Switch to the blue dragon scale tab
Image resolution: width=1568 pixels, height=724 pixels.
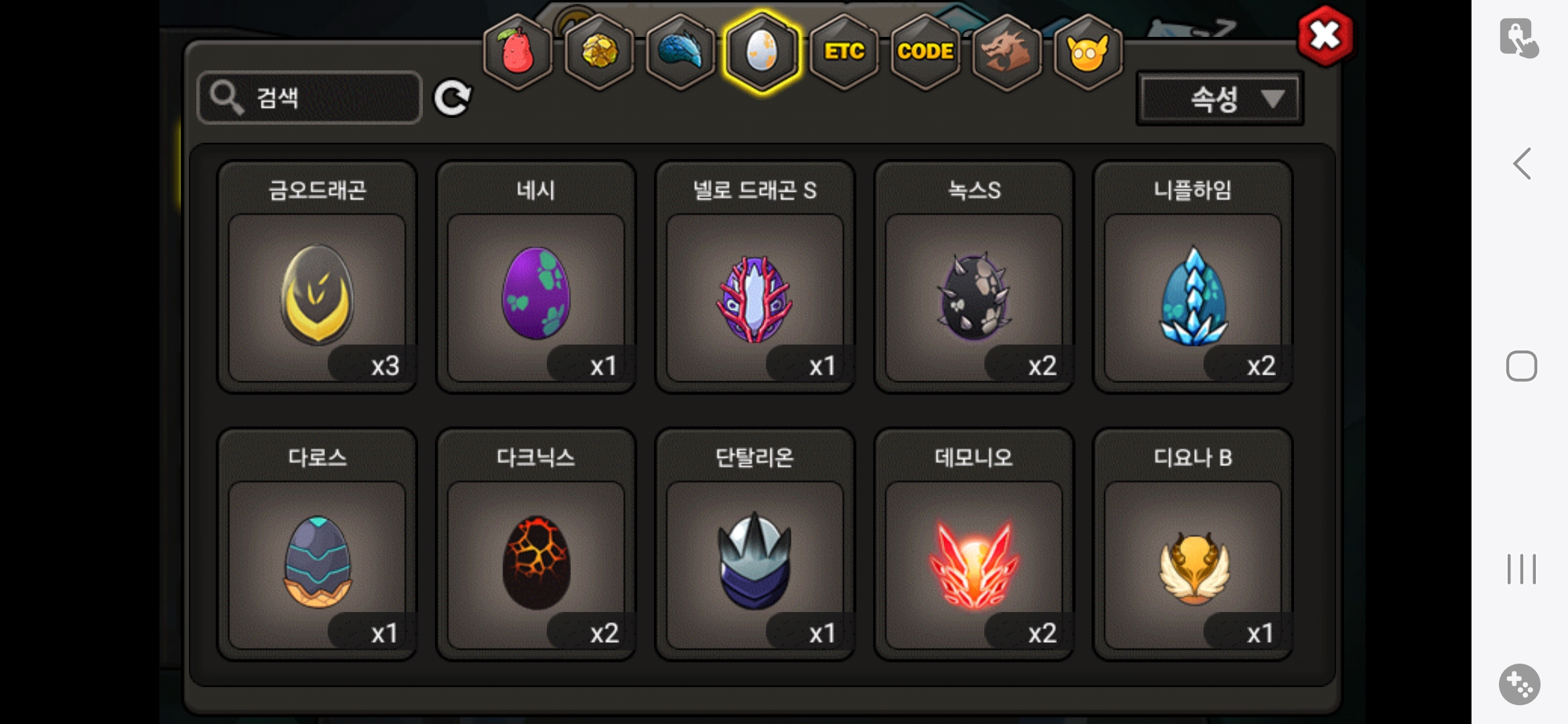click(681, 52)
